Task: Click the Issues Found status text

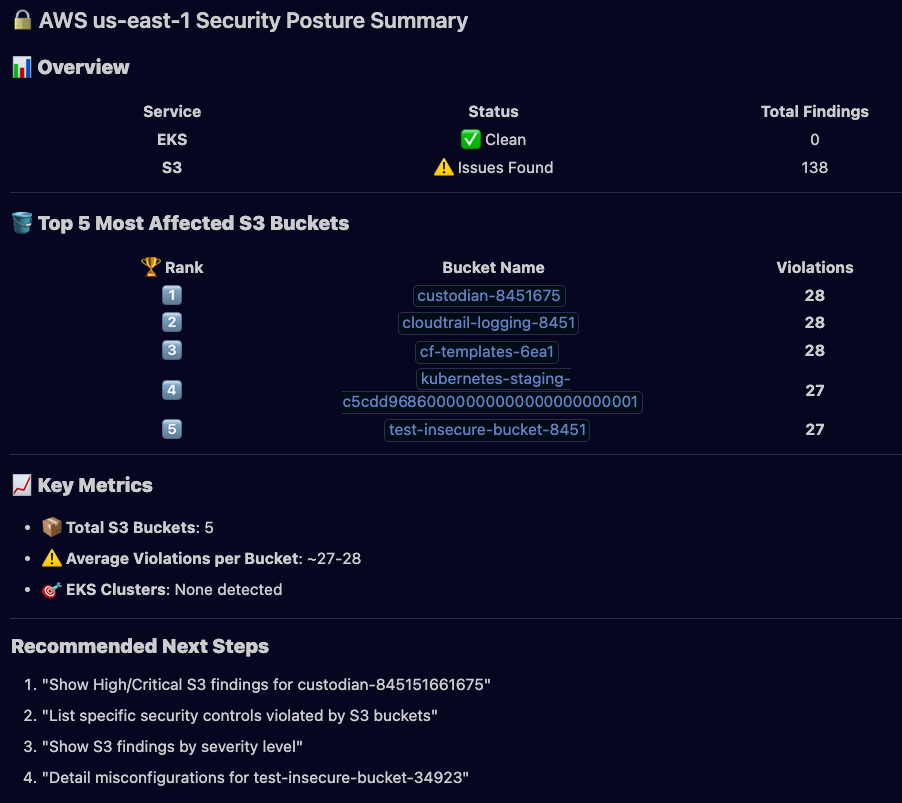Action: click(x=506, y=167)
